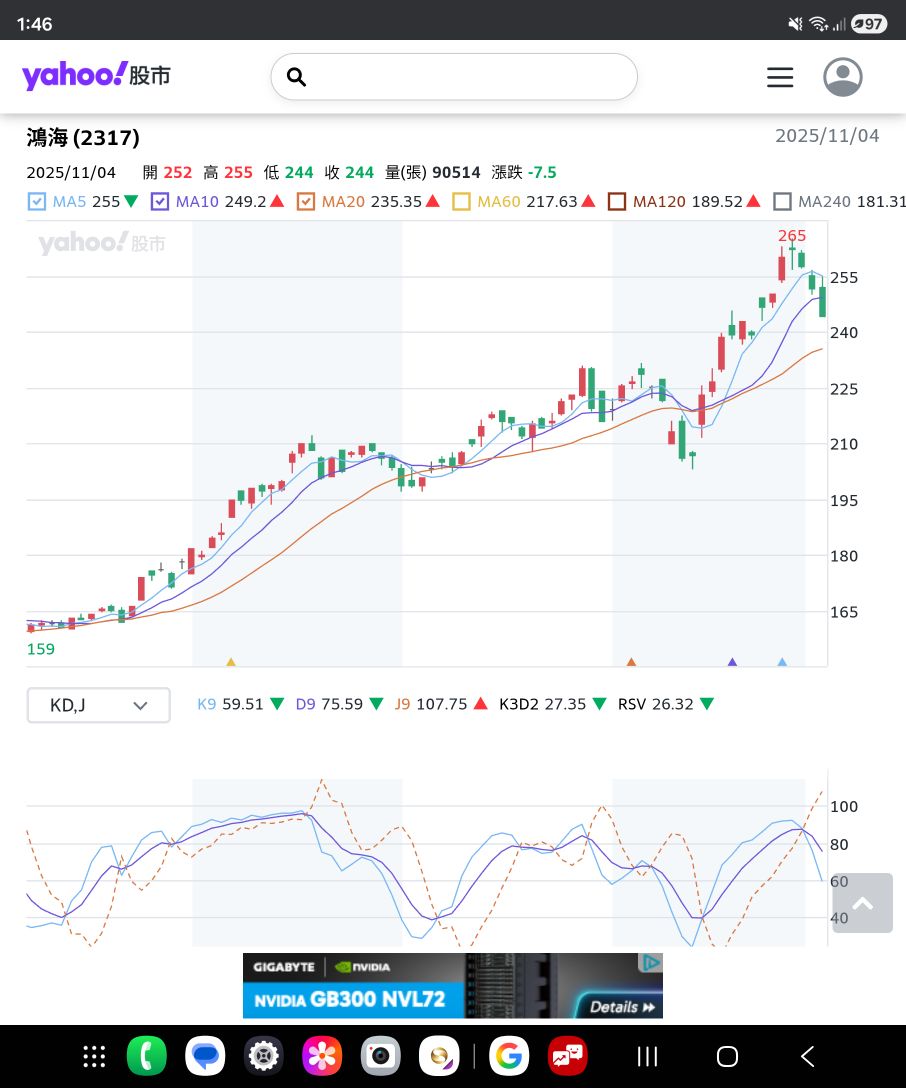906x1088 pixels.
Task: Click Details on the ad banner
Action: tap(621, 1006)
